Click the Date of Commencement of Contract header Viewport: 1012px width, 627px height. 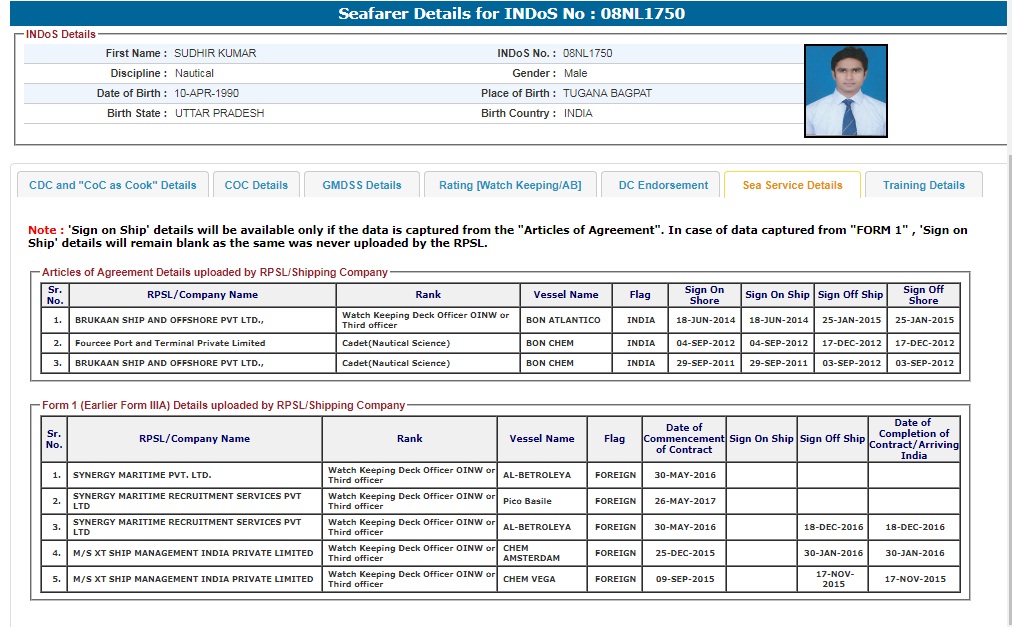click(683, 439)
